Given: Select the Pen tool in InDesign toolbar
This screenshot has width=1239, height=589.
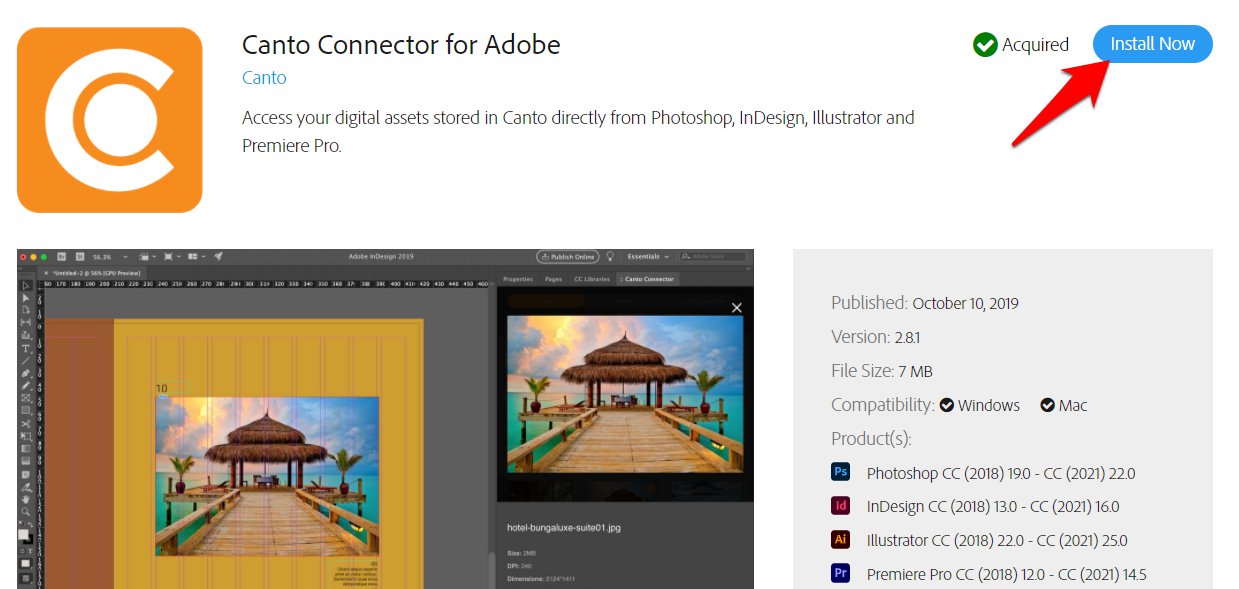Looking at the screenshot, I should [26, 372].
